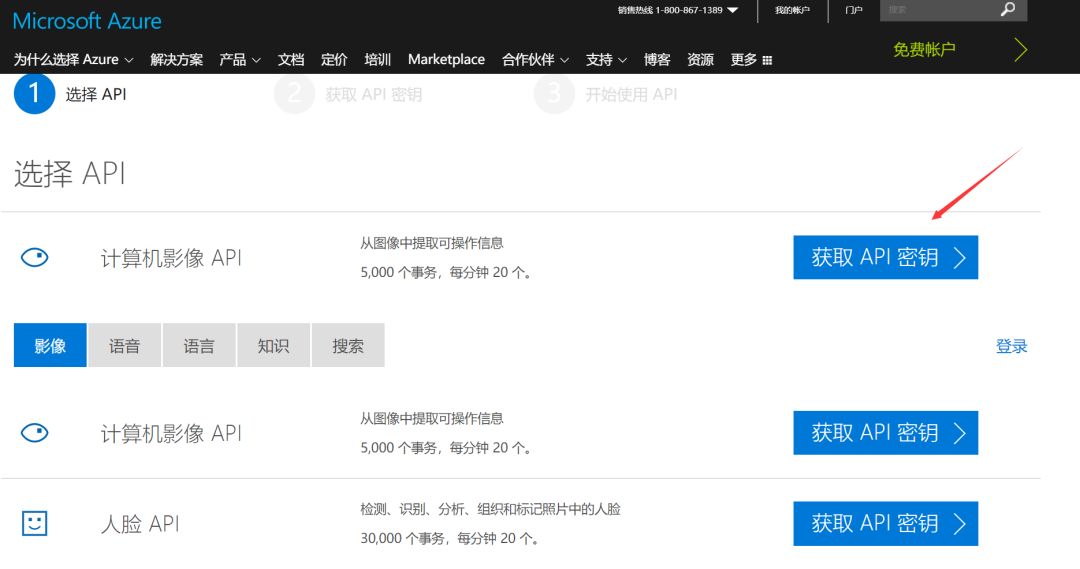Click the 免费帐户 link
Screen dimensions: 1080x569
pos(924,50)
